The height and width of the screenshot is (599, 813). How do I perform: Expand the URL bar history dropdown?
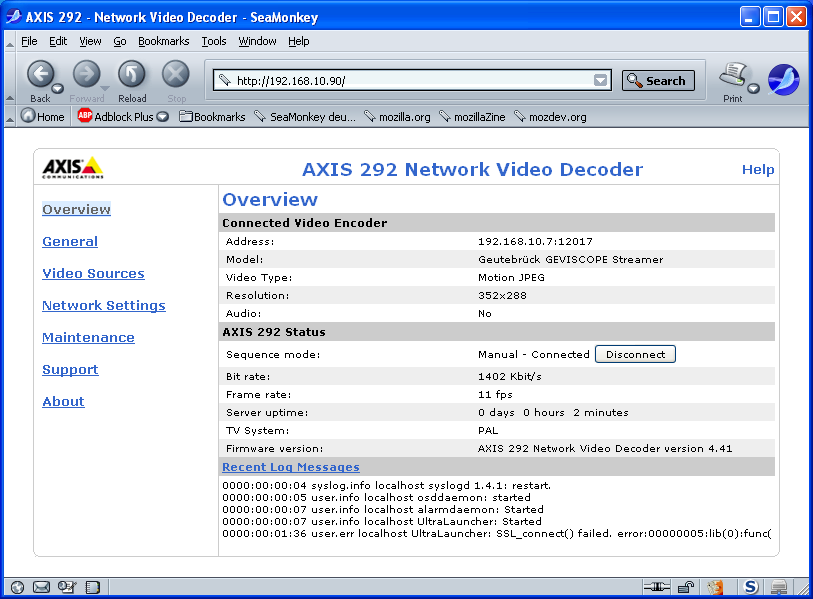coord(600,81)
